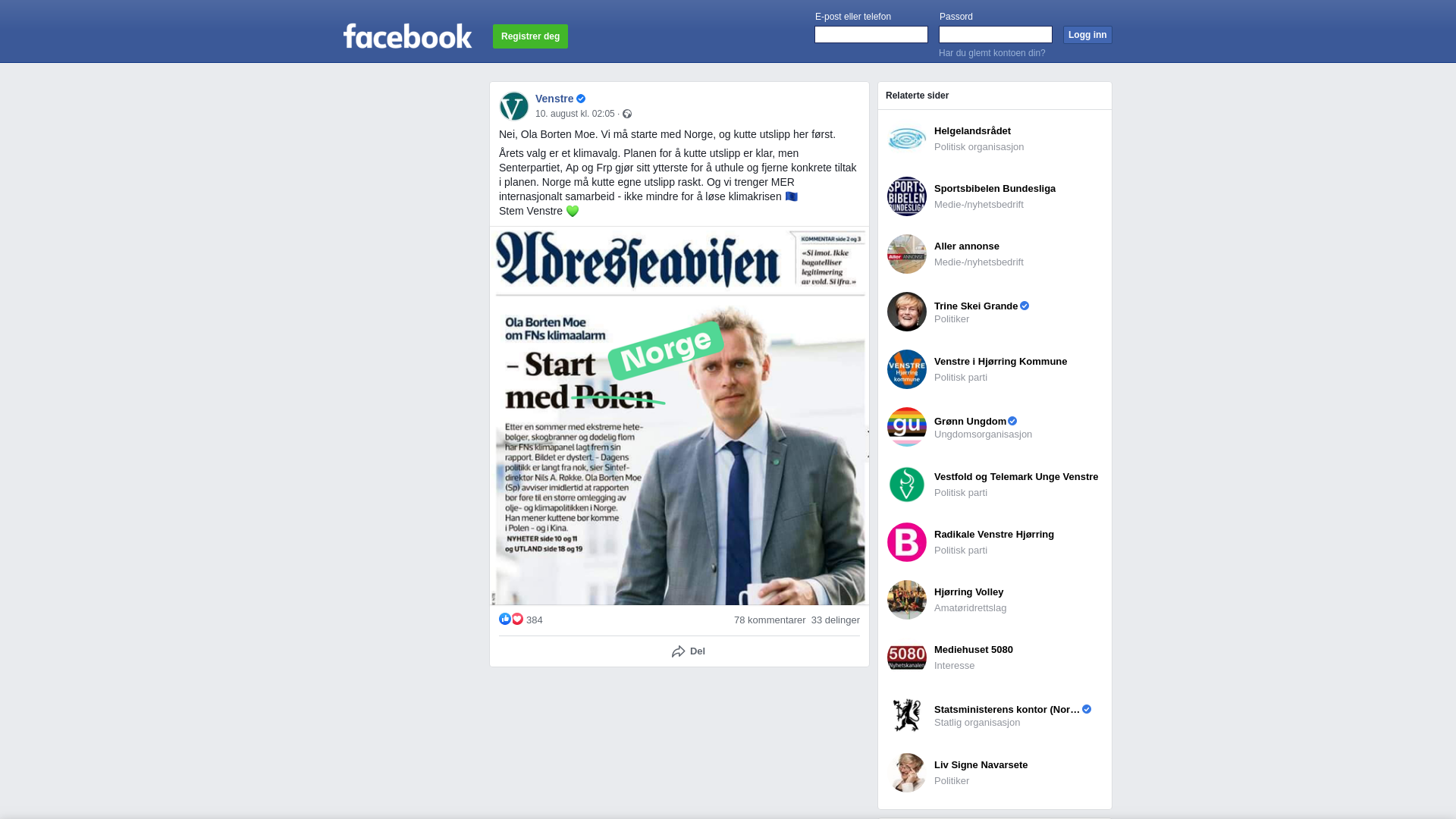Image resolution: width=1456 pixels, height=819 pixels.
Task: Open Statsministerens kontor lion crest icon
Action: point(907,715)
